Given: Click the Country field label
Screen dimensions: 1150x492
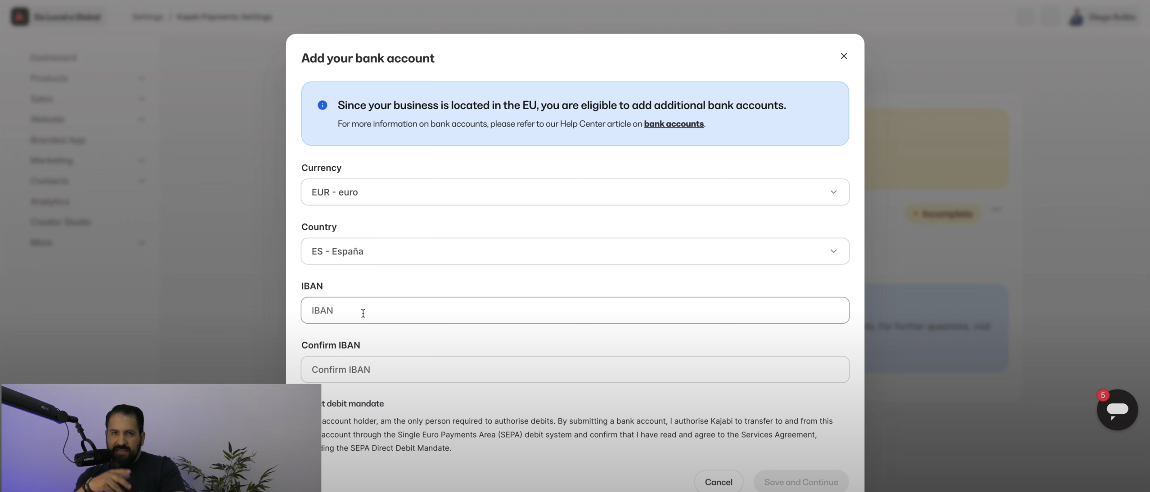Looking at the screenshot, I should (x=319, y=227).
